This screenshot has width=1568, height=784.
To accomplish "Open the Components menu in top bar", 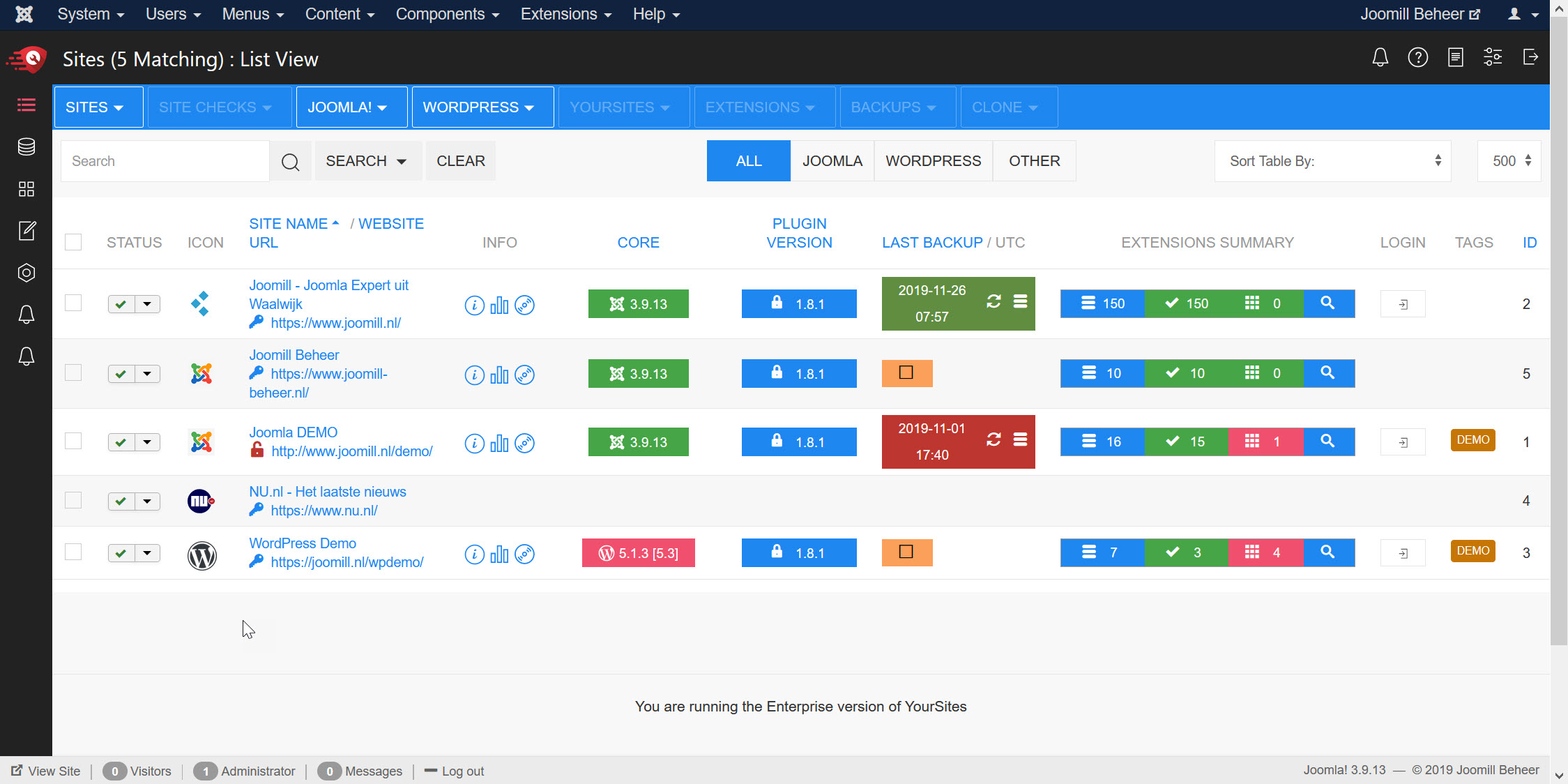I will [447, 14].
